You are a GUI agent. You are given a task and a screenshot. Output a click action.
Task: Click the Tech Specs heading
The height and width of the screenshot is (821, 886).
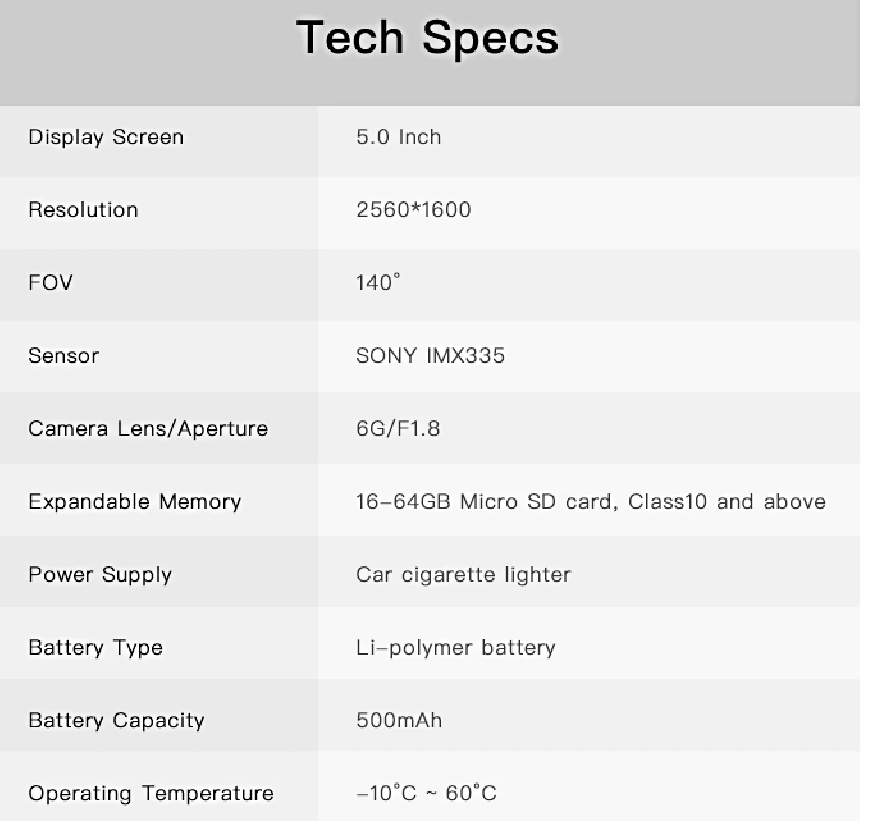coord(428,39)
